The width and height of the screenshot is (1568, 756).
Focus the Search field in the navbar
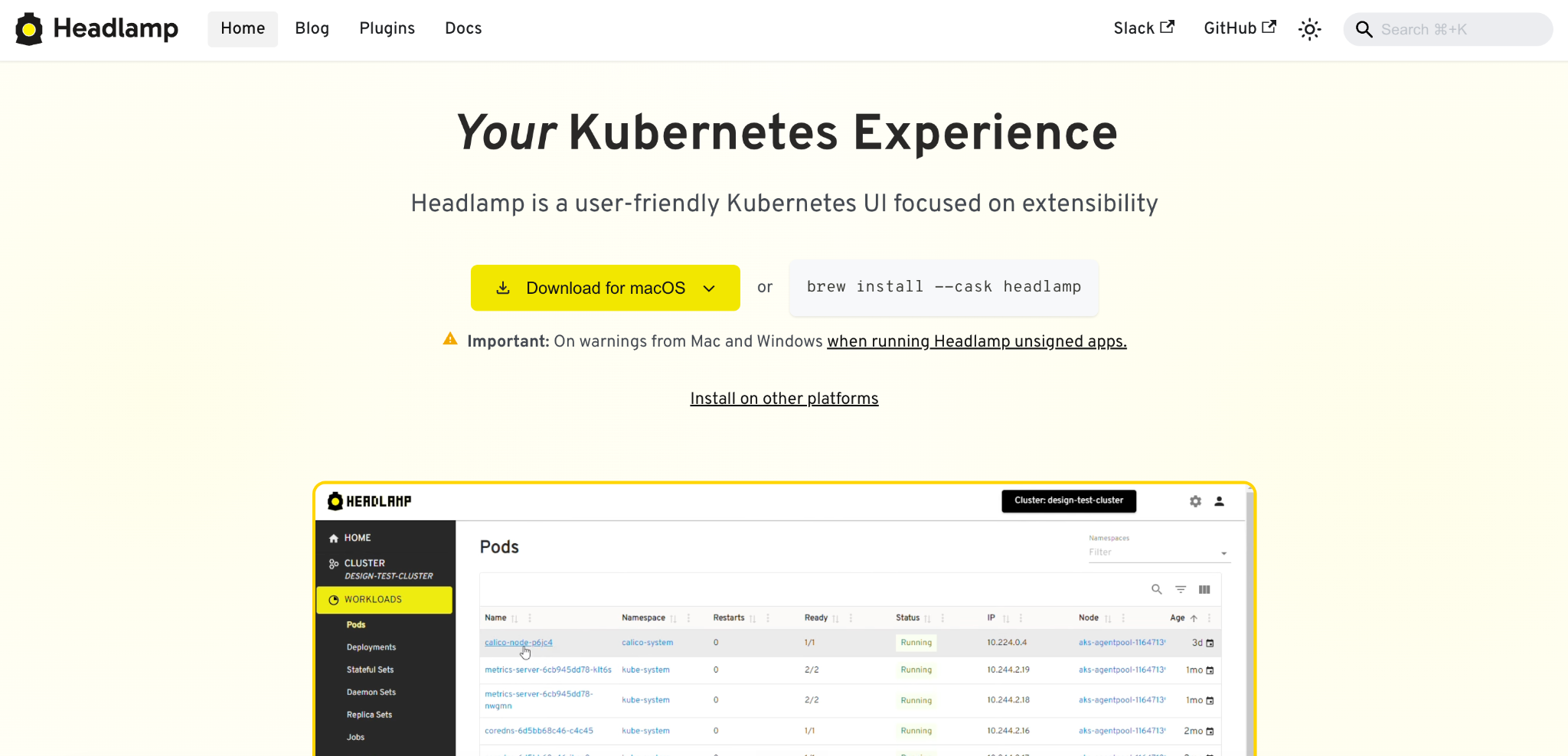[1448, 29]
